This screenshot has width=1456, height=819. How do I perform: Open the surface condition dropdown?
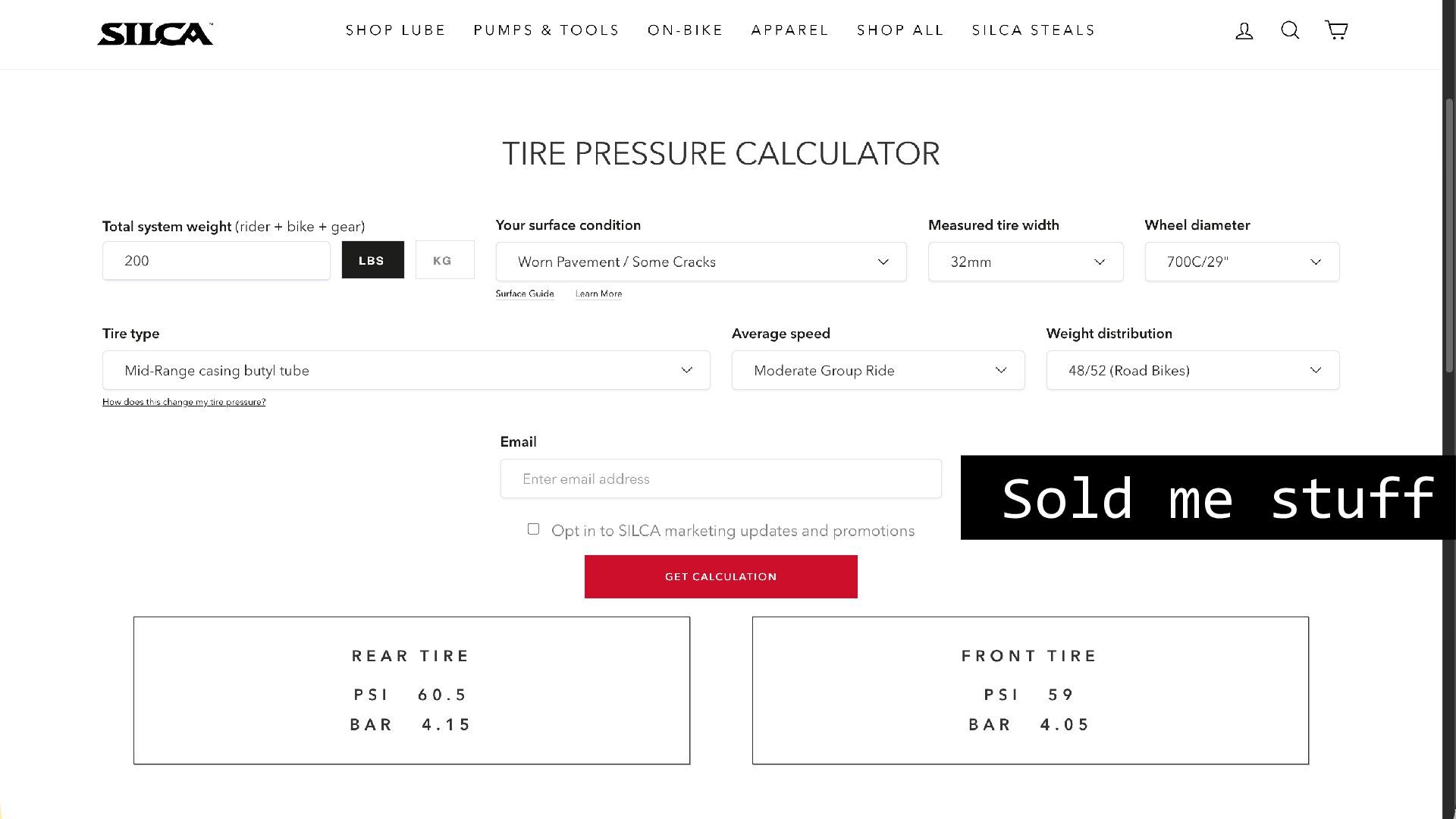701,262
